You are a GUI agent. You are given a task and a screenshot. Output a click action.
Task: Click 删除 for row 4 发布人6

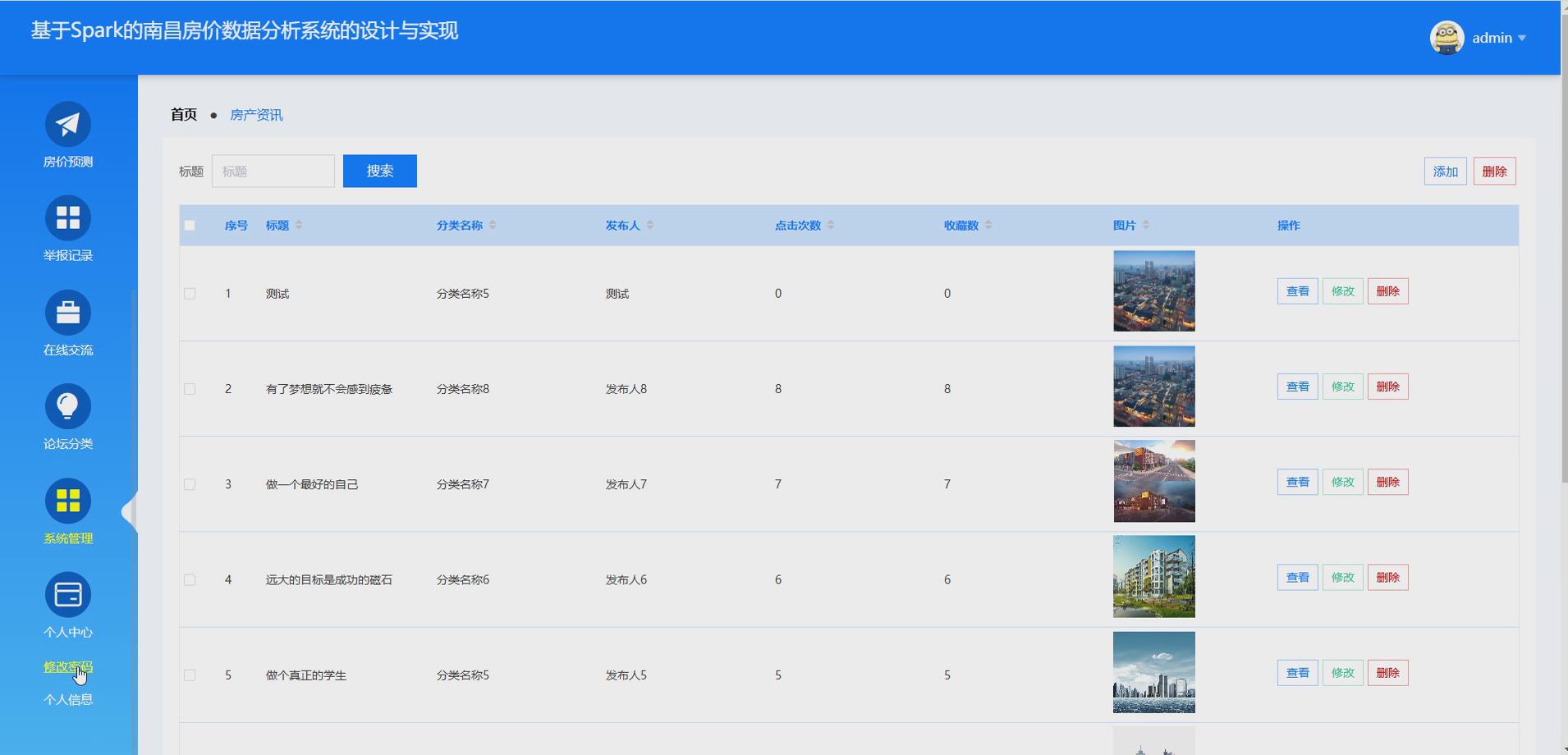pyautogui.click(x=1387, y=578)
